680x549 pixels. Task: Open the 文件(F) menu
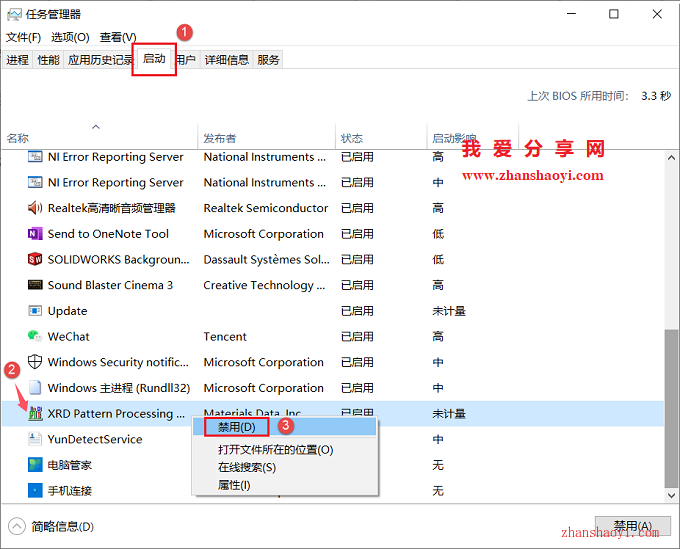pos(23,37)
